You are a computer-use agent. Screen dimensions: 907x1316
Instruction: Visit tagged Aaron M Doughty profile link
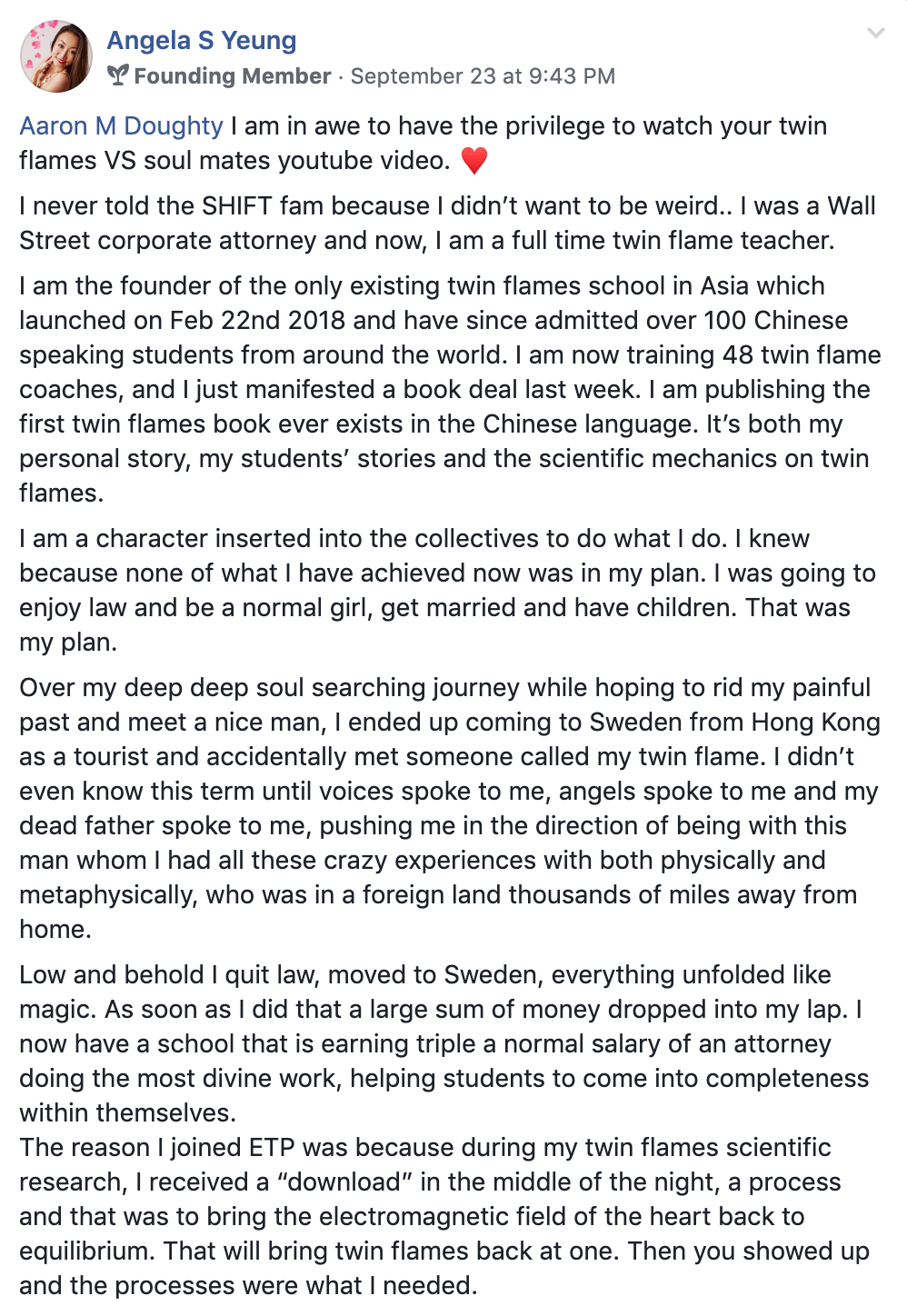[x=121, y=125]
